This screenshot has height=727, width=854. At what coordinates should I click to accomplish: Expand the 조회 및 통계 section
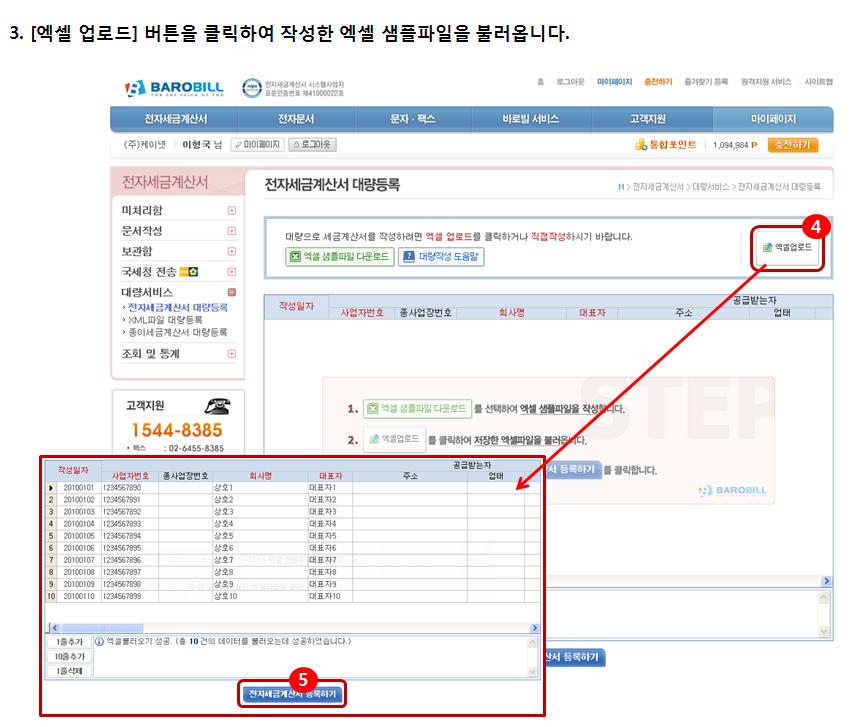(232, 354)
